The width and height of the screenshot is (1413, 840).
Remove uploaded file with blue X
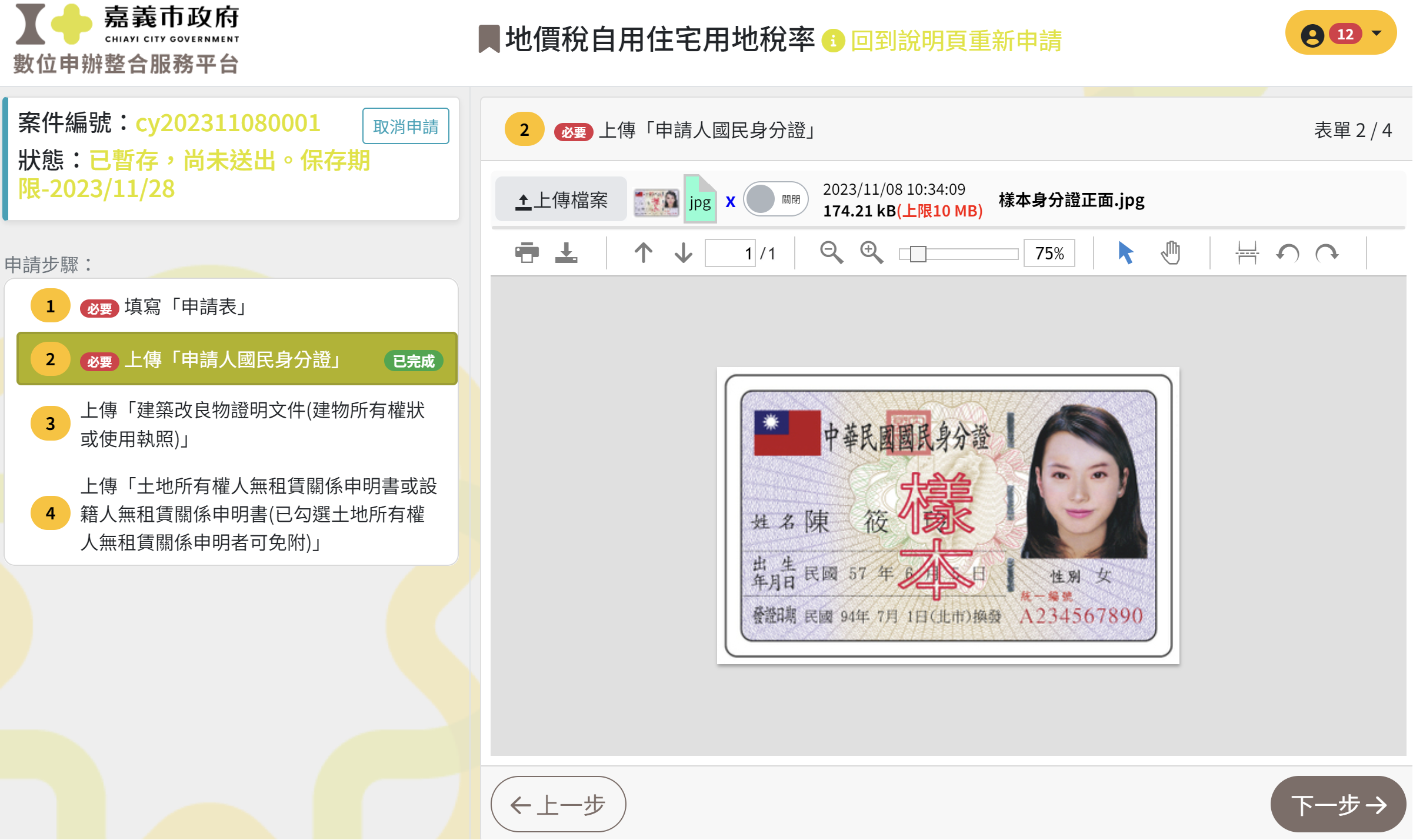730,202
